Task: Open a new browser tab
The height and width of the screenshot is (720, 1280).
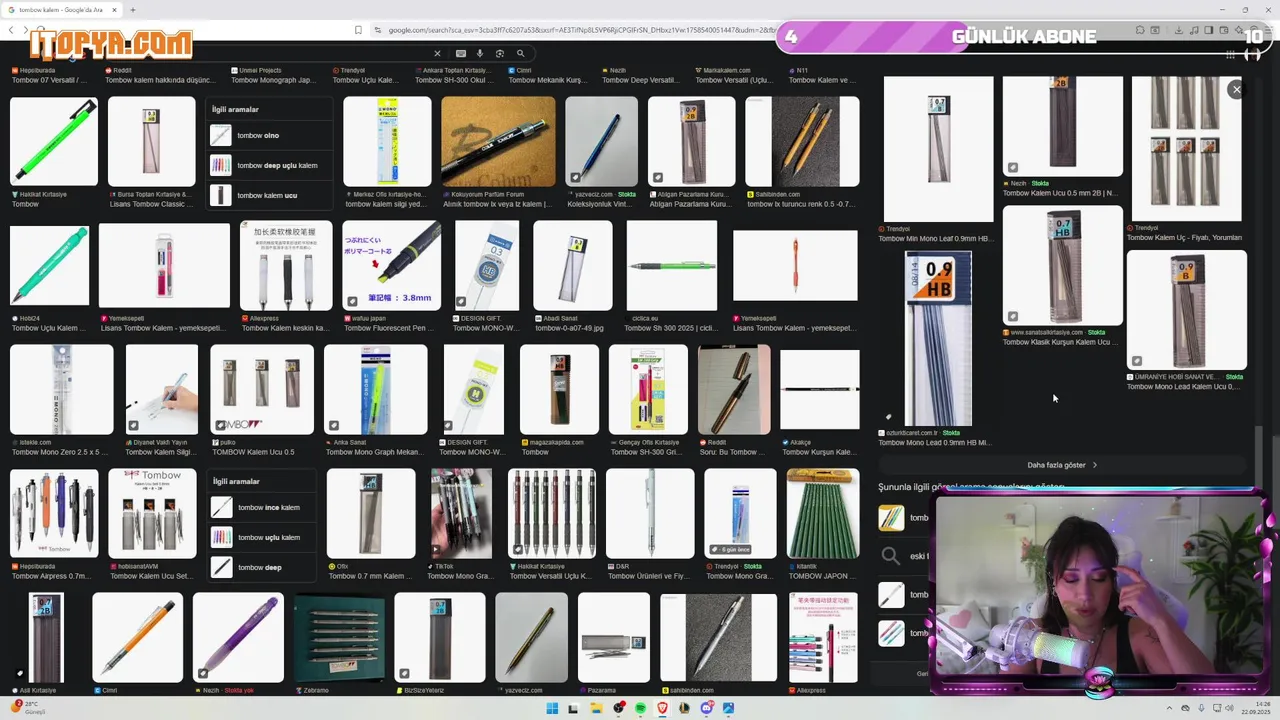Action: click(133, 10)
